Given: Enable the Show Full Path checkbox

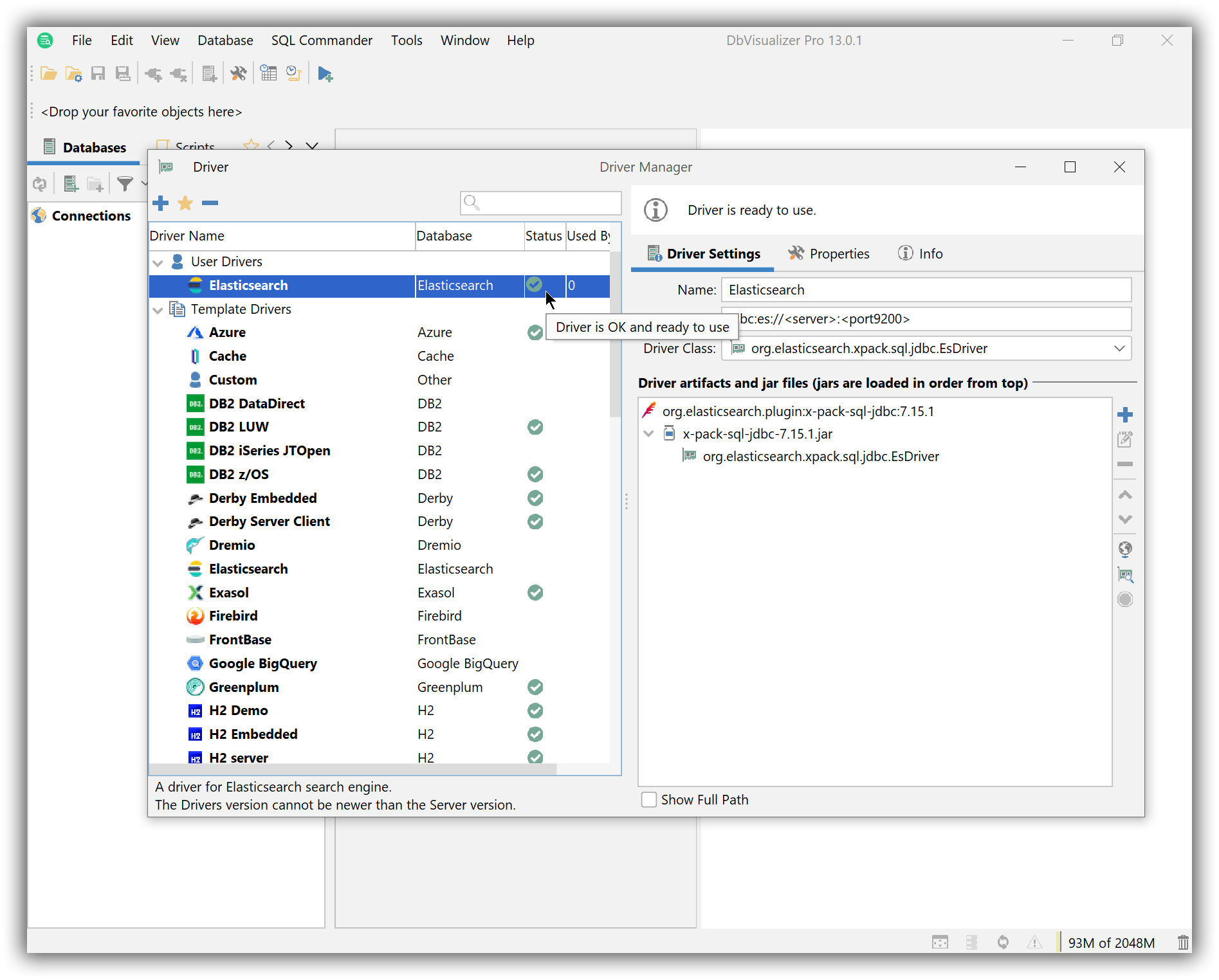Looking at the screenshot, I should (x=649, y=799).
